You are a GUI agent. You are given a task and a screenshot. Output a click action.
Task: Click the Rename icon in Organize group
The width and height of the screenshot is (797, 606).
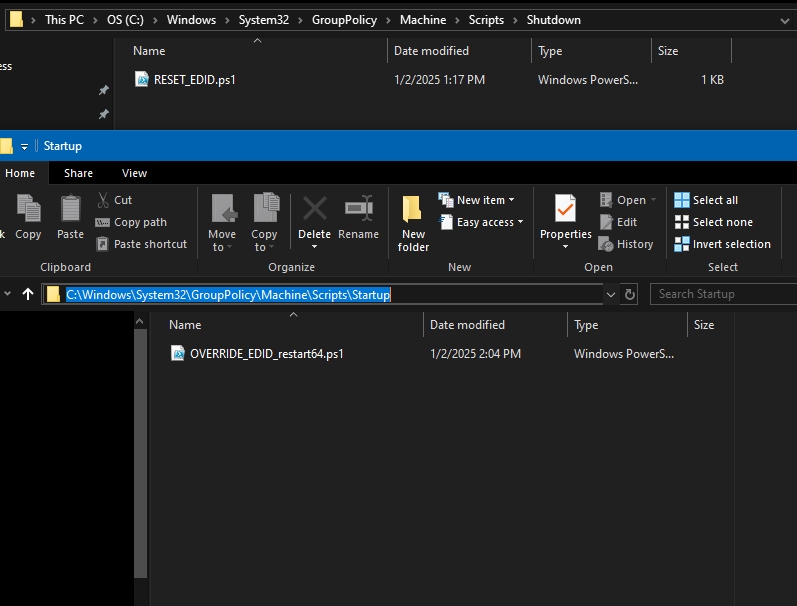point(358,217)
